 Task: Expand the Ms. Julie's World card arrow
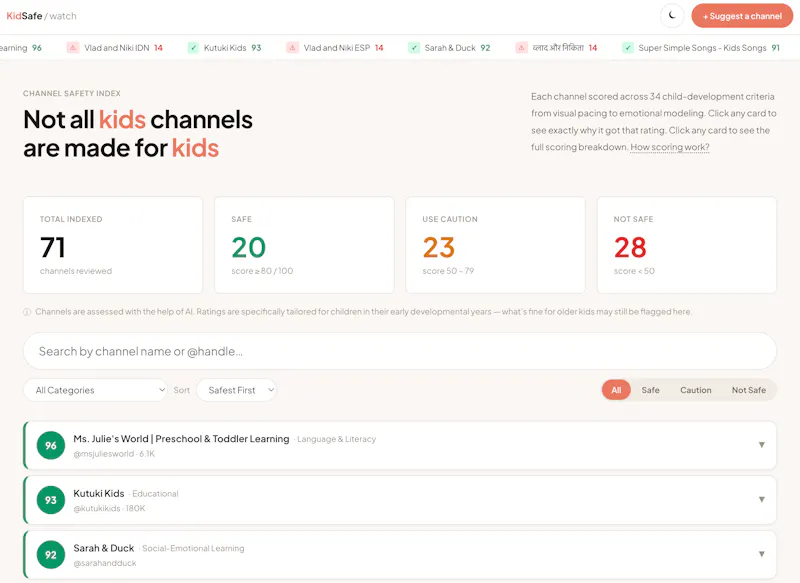pos(761,445)
